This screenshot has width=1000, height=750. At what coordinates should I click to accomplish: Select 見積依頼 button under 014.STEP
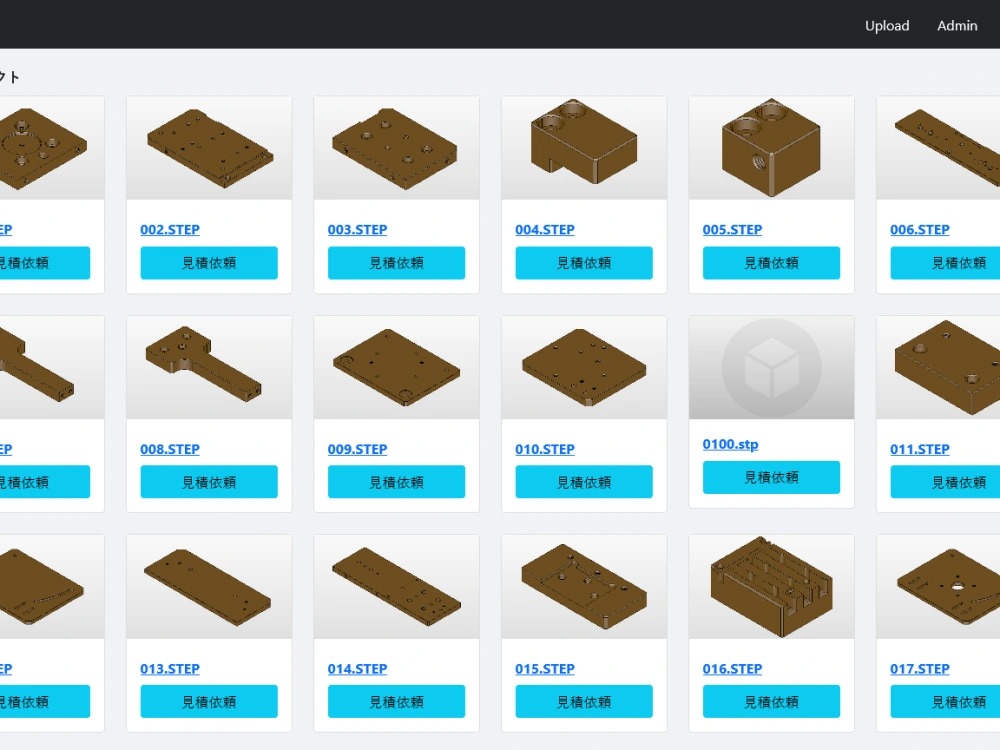pyautogui.click(x=397, y=702)
